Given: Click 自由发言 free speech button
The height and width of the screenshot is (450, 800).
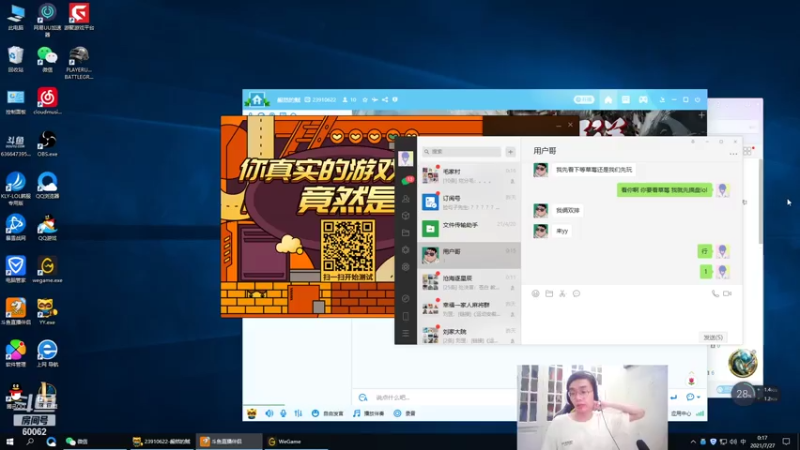Looking at the screenshot, I should click(328, 413).
